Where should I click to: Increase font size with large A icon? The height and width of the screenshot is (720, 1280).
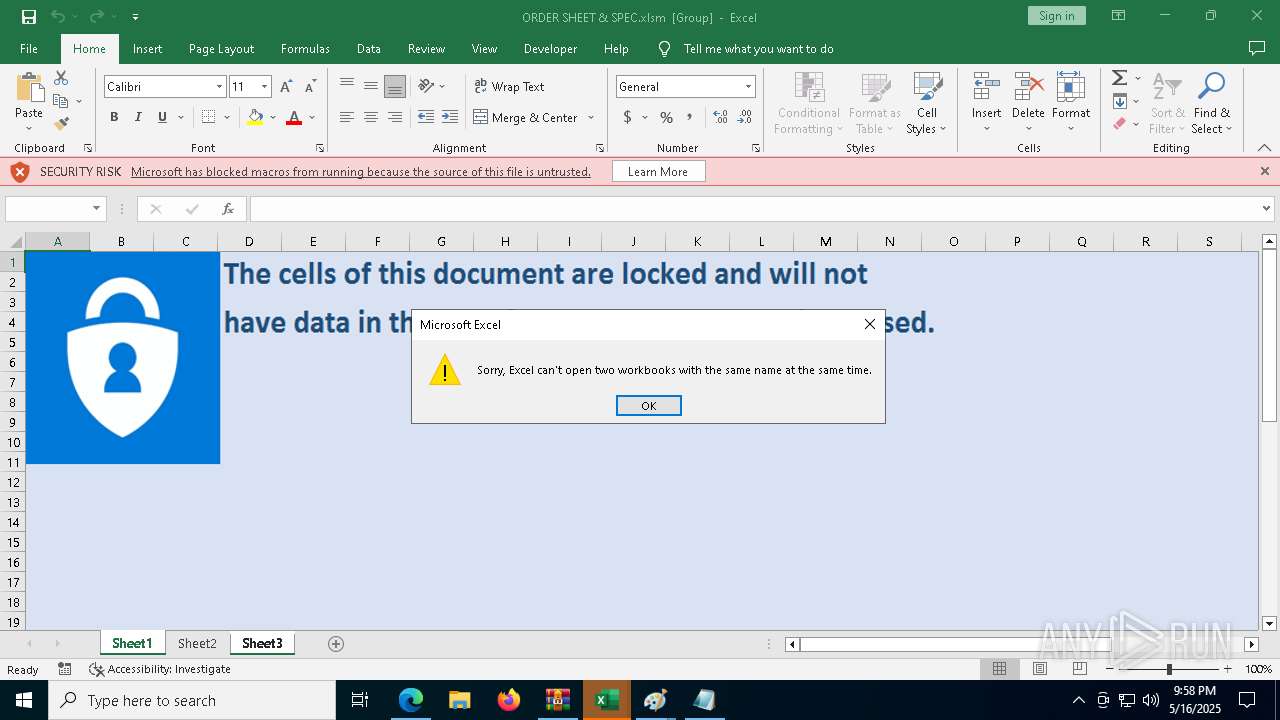pyautogui.click(x=286, y=87)
